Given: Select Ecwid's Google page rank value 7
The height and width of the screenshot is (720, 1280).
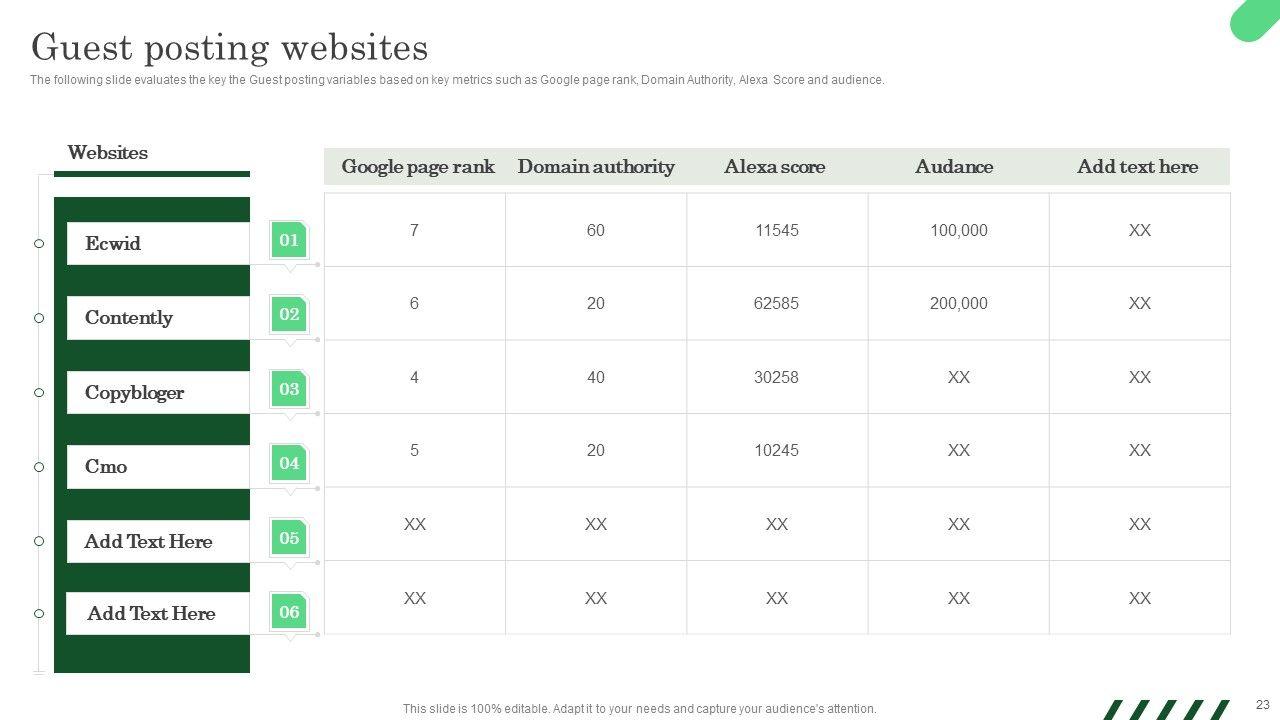Looking at the screenshot, I should [414, 230].
